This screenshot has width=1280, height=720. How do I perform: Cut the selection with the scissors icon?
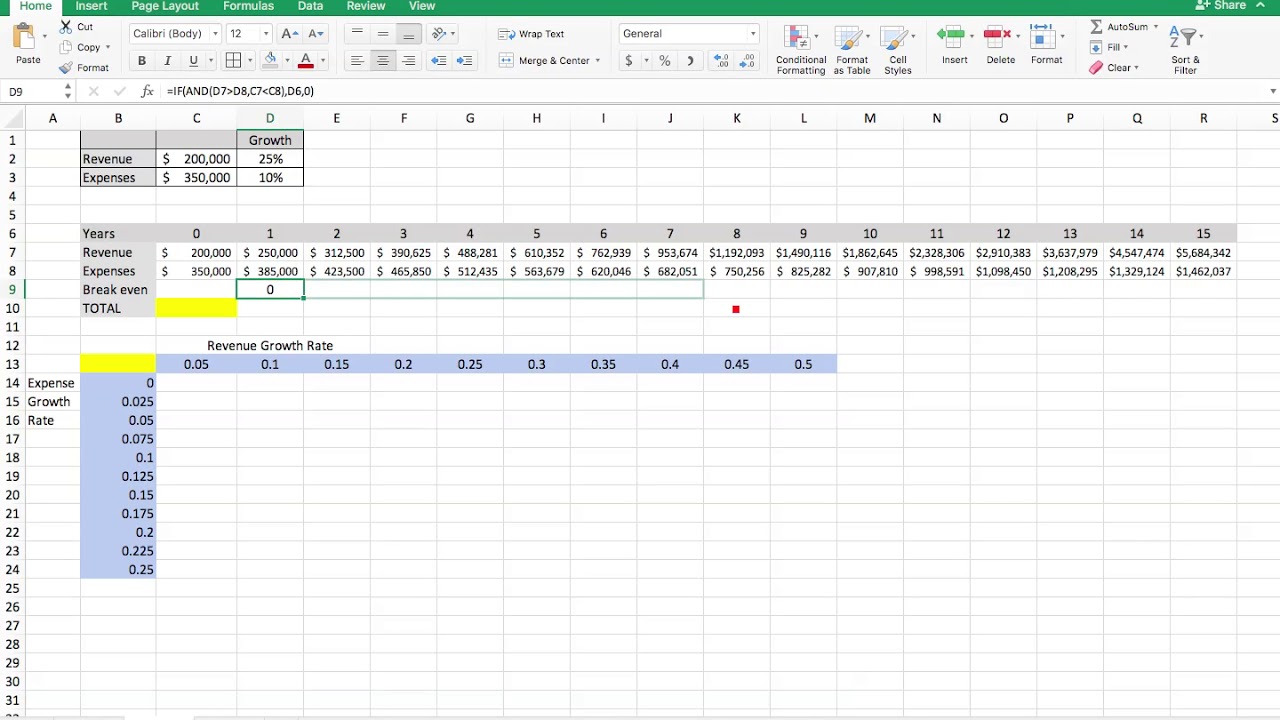65,26
